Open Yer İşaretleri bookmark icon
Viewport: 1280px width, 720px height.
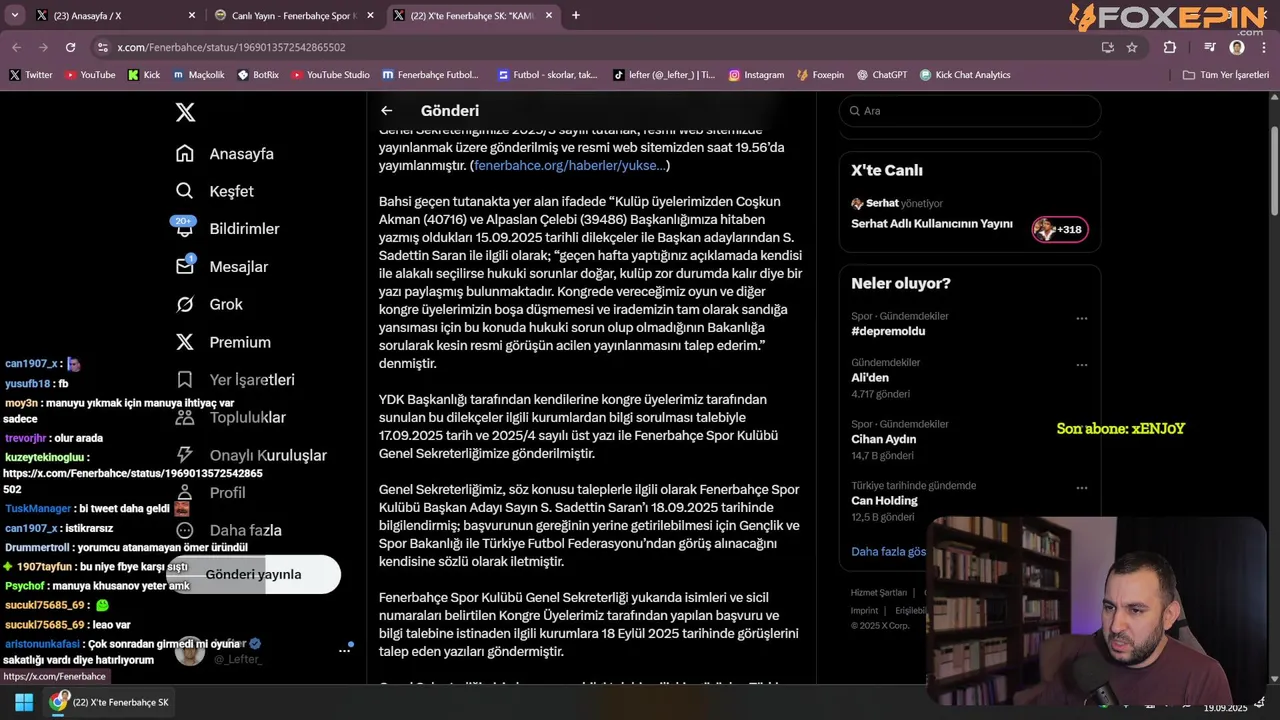(184, 379)
